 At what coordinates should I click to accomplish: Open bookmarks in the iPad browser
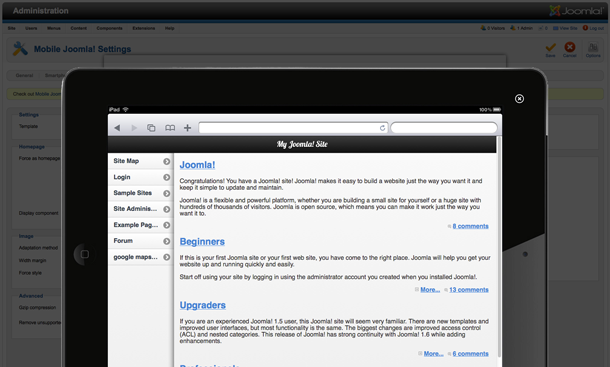click(x=170, y=128)
